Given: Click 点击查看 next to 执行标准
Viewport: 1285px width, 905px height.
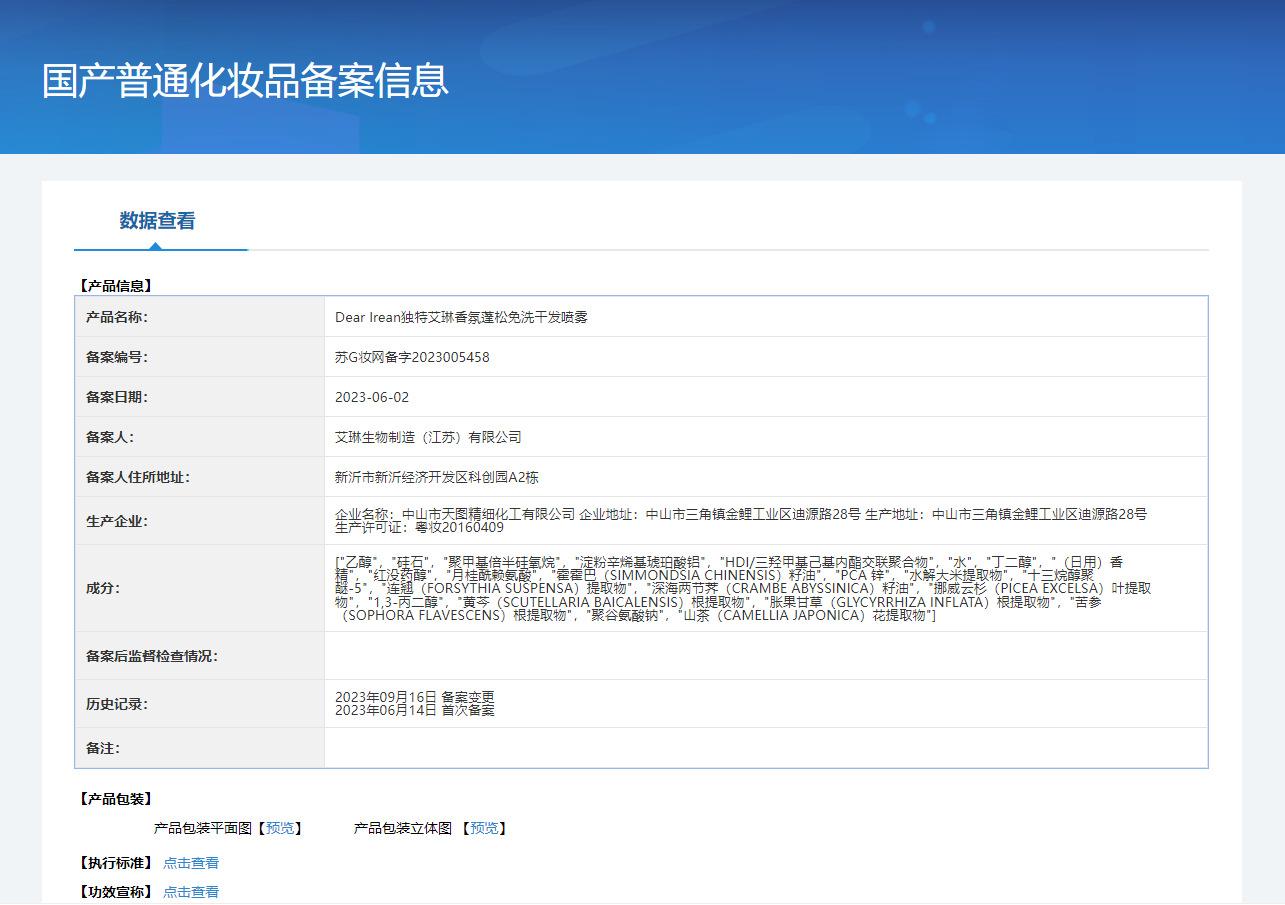Looking at the screenshot, I should coord(191,863).
